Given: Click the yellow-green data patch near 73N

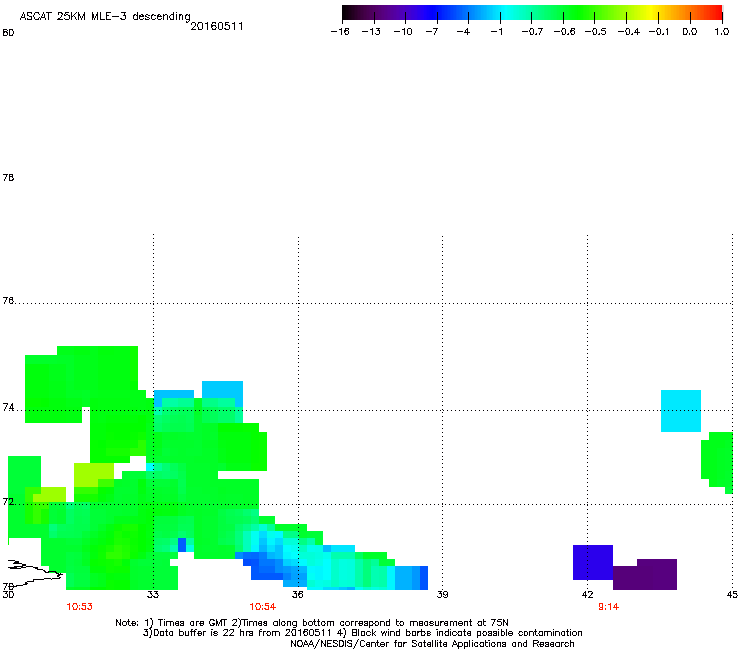Looking at the screenshot, I should 94,473.
